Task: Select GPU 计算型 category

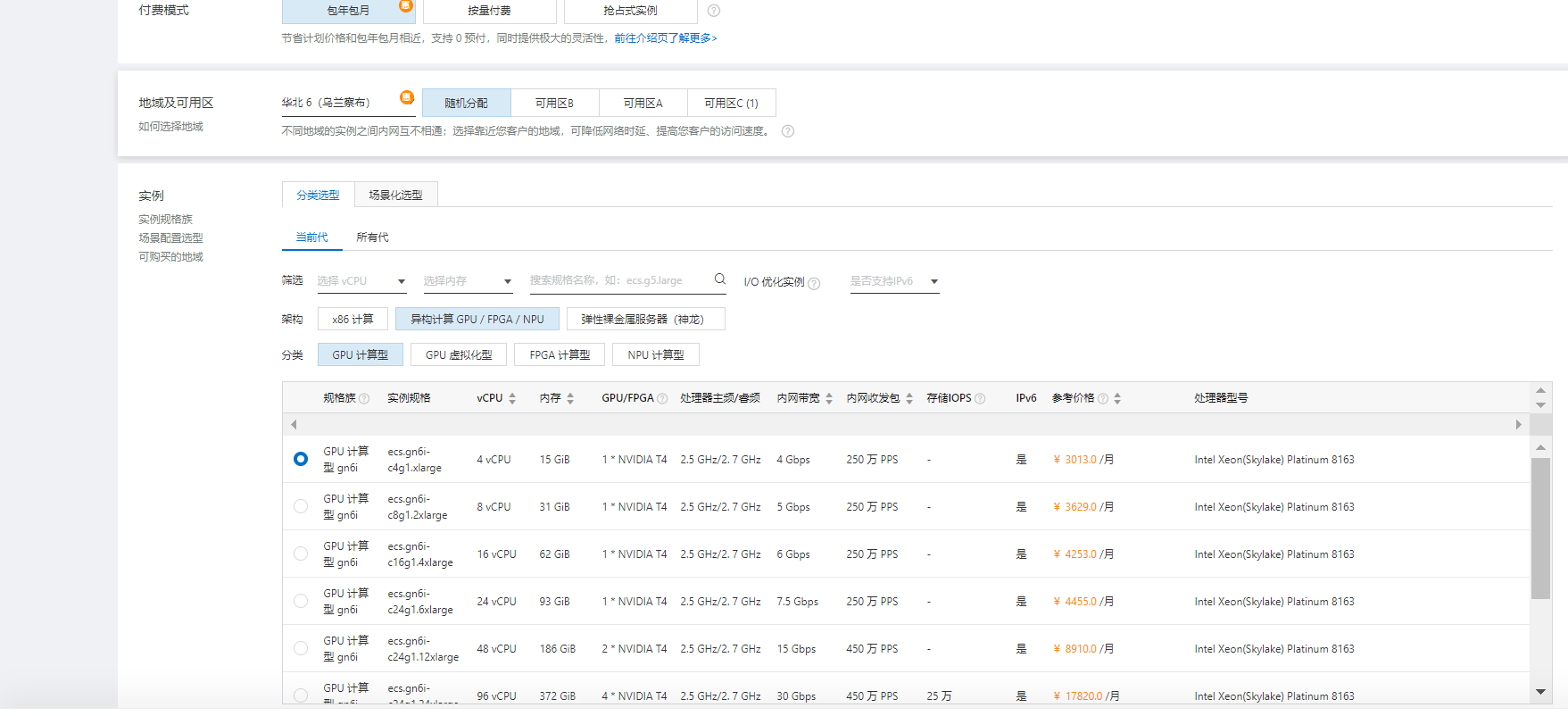Action: [x=361, y=354]
